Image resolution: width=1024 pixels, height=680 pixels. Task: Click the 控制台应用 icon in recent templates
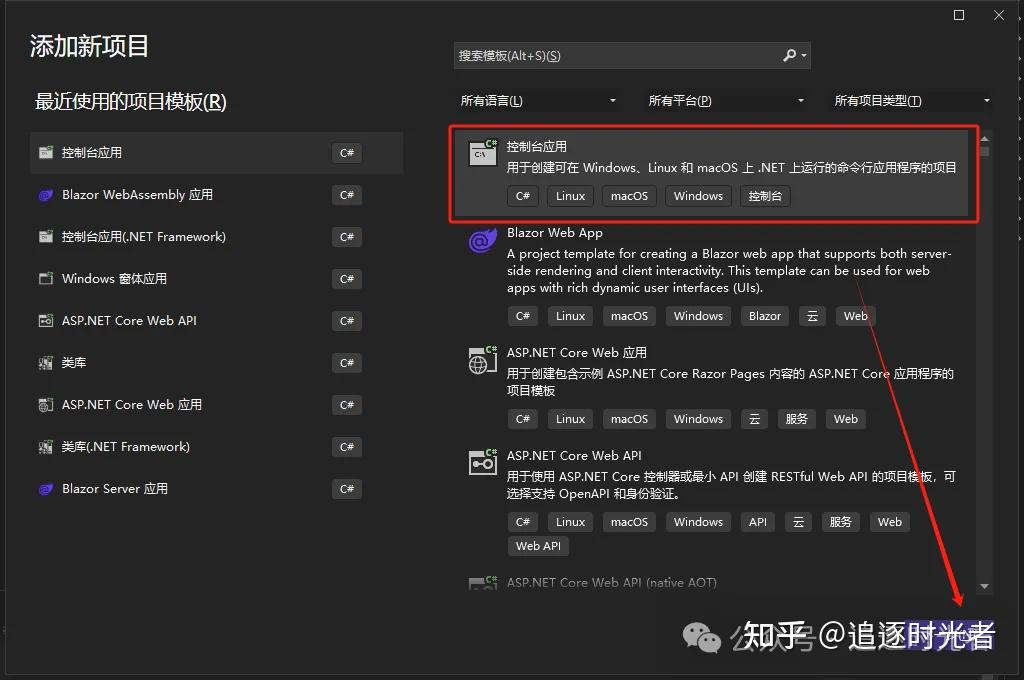(x=46, y=152)
